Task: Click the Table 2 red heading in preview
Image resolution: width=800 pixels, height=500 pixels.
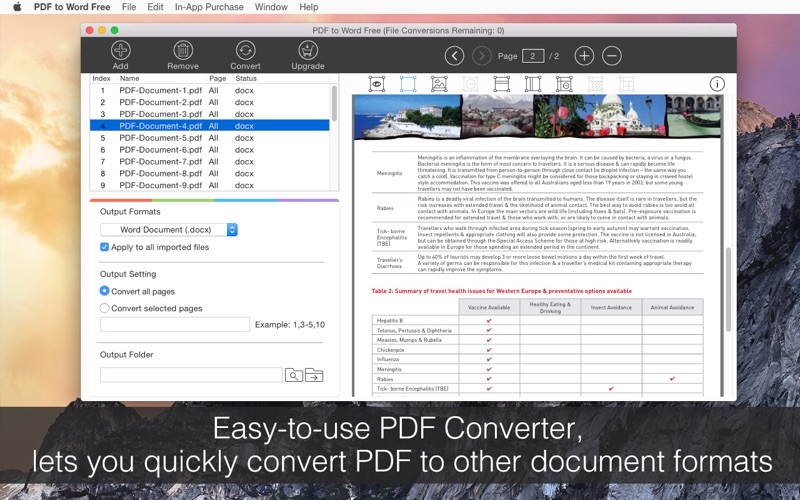Action: pos(502,291)
